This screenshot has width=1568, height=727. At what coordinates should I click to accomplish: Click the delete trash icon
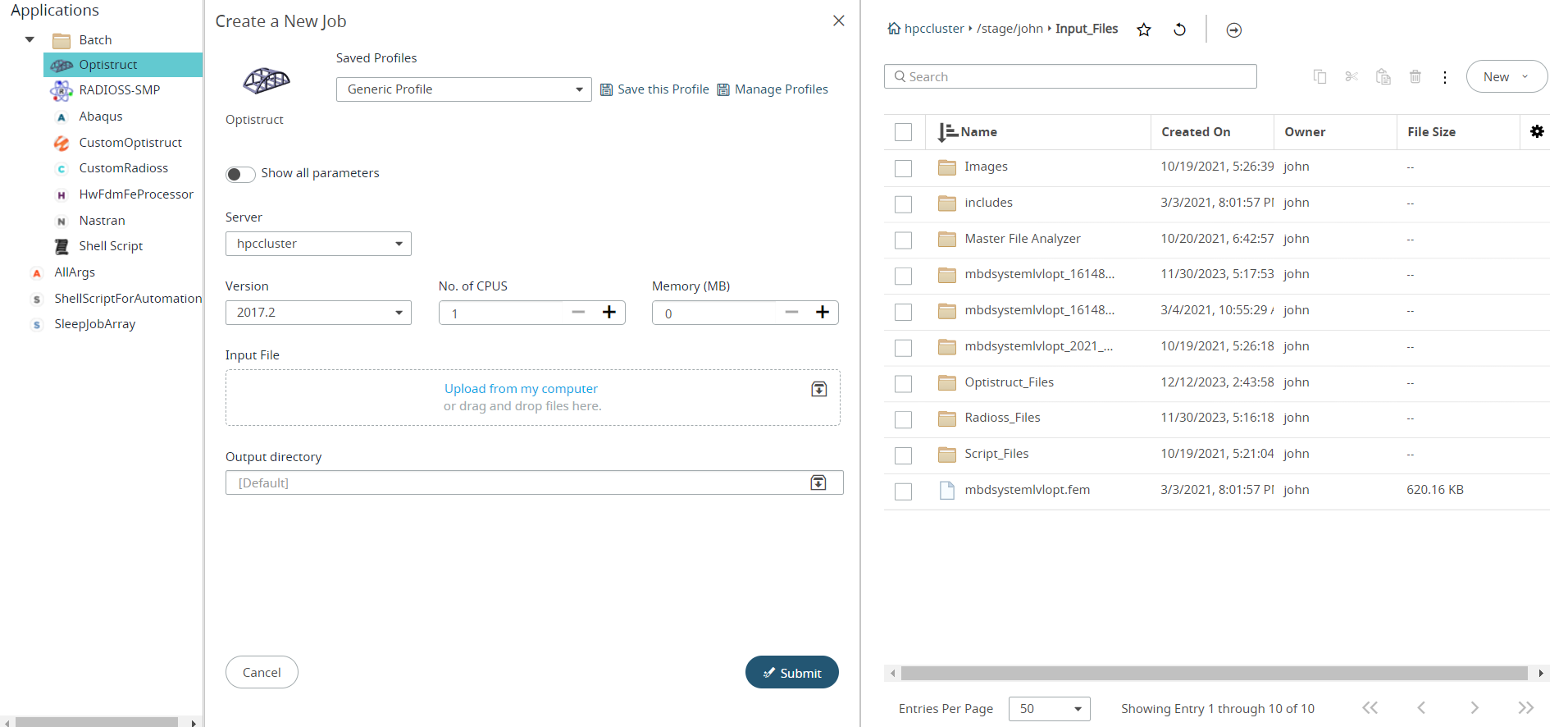pyautogui.click(x=1415, y=77)
